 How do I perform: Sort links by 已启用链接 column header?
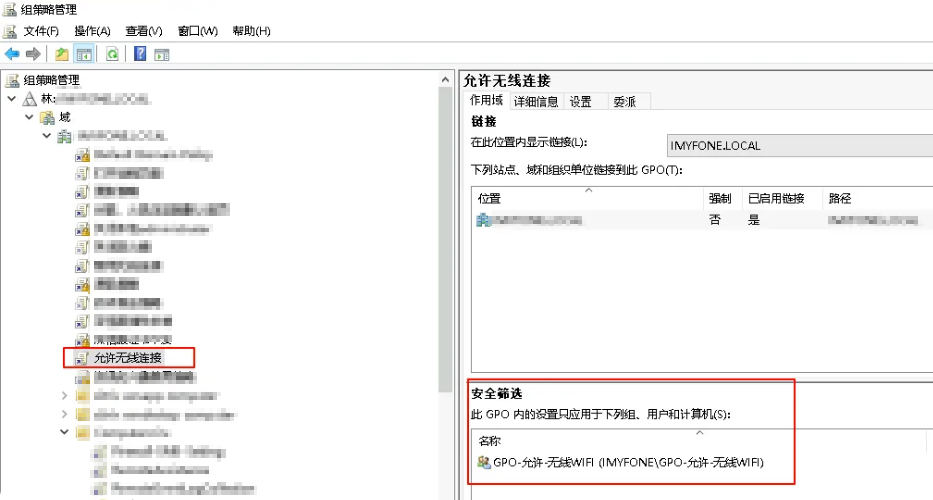click(x=782, y=198)
